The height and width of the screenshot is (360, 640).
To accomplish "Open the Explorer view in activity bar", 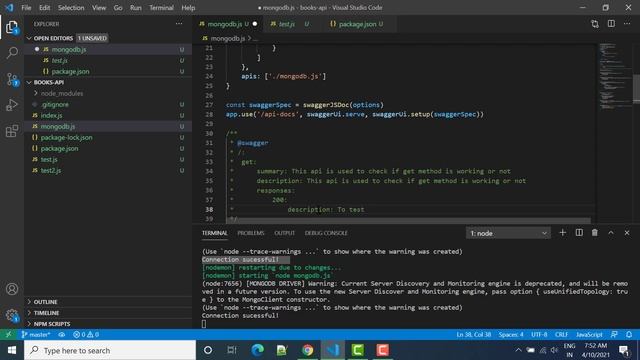I will pos(12,27).
